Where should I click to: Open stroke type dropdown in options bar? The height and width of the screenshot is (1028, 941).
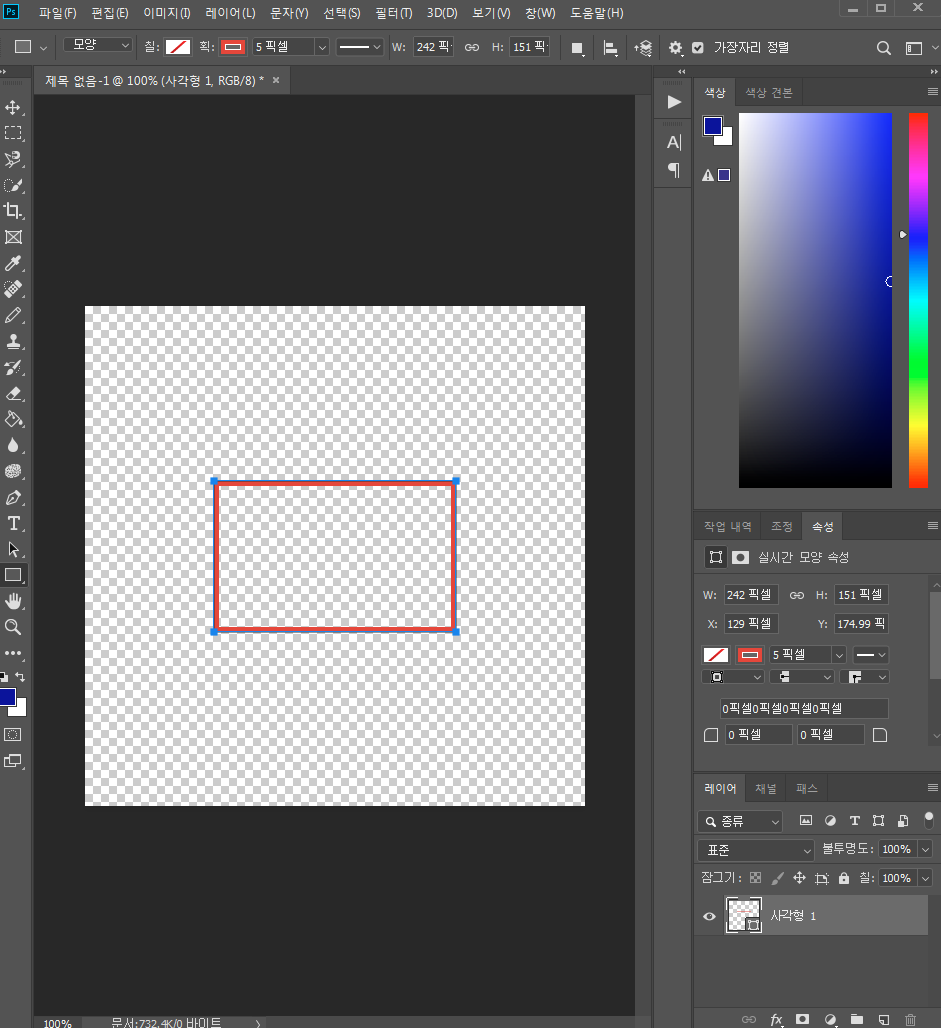[x=359, y=47]
